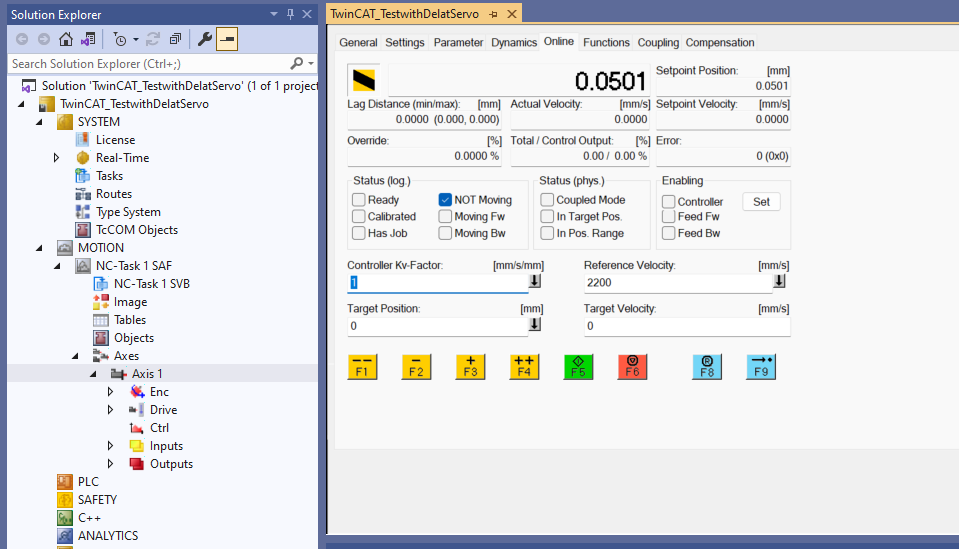Screen dimensions: 959x549
Task: Toggle the Calibrated checkbox
Action: pyautogui.click(x=359, y=216)
